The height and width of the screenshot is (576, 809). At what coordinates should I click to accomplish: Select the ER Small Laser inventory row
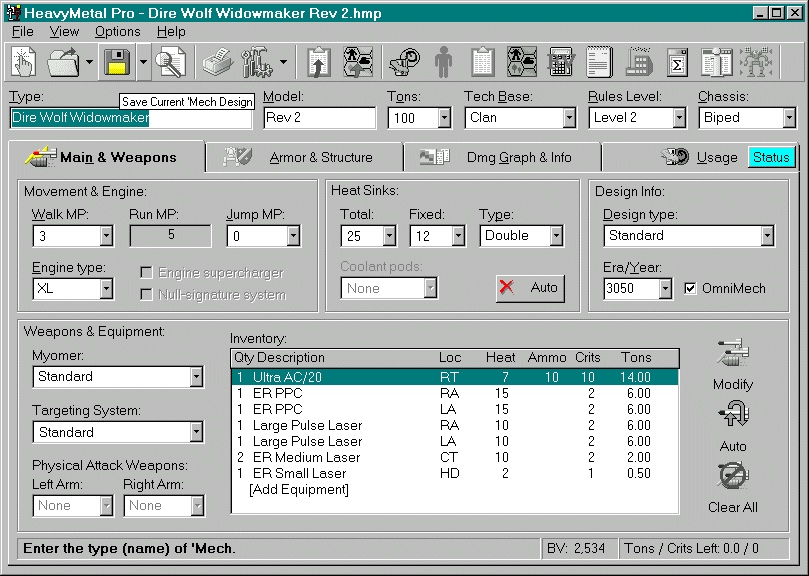click(455, 473)
